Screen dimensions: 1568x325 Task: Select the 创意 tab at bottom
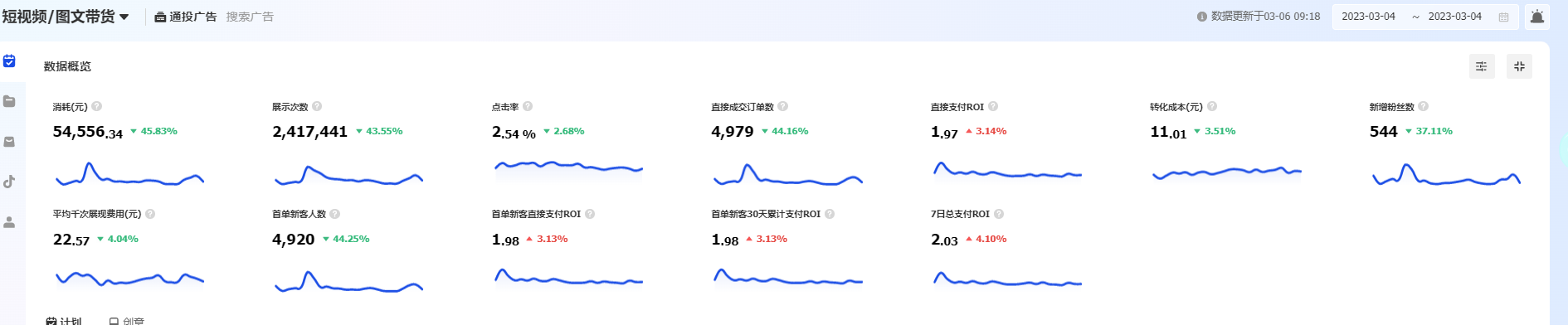click(127, 320)
